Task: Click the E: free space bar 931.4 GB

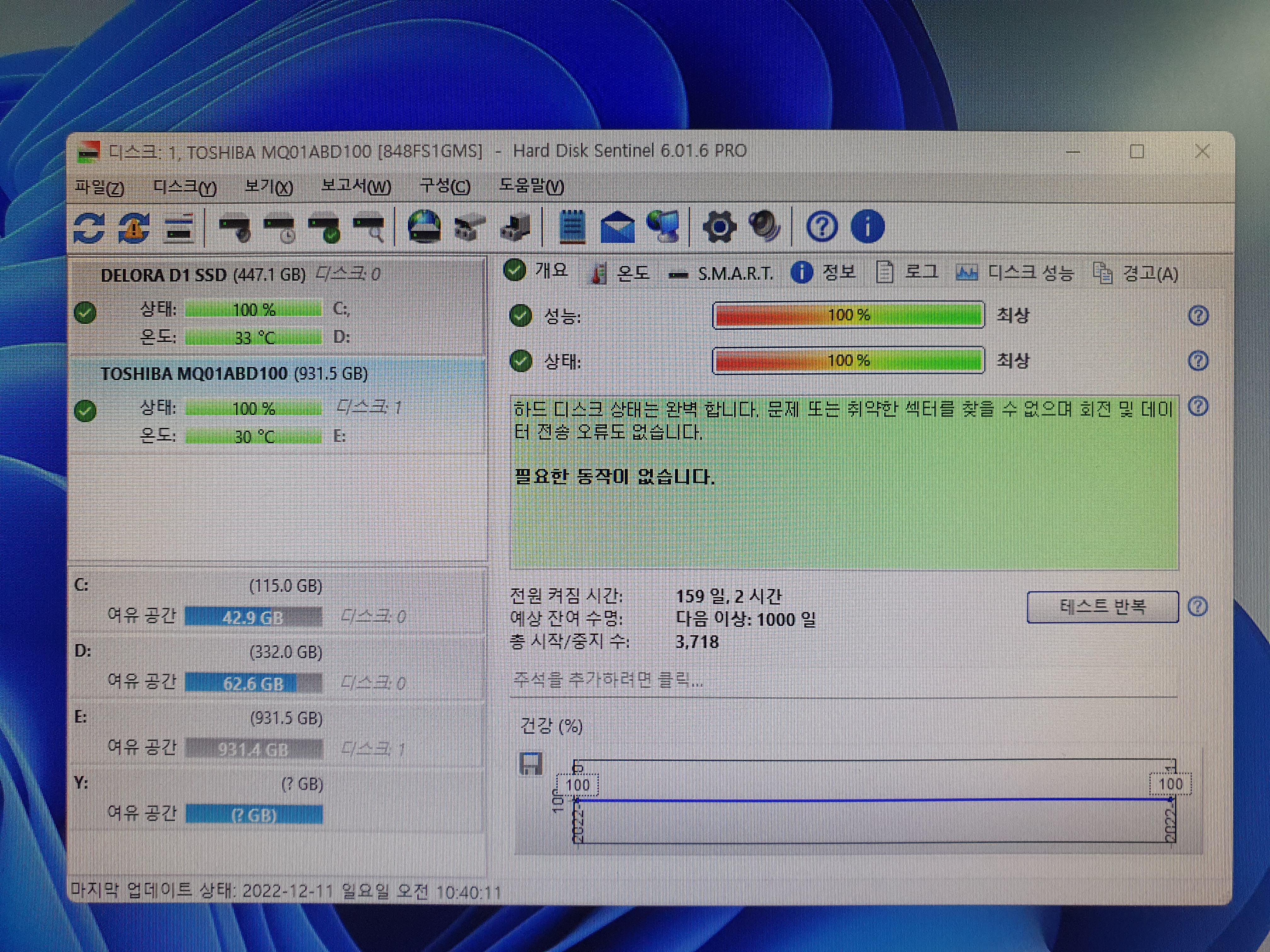Action: pyautogui.click(x=253, y=750)
